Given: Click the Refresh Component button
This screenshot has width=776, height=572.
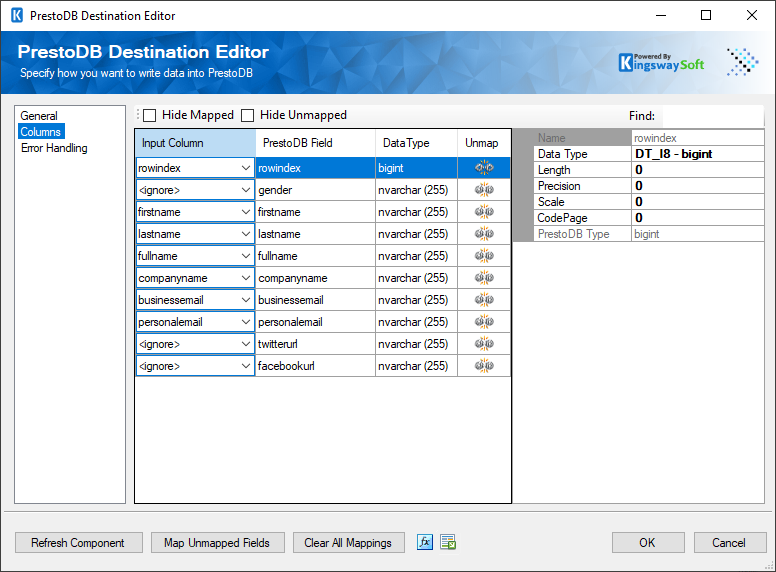Looking at the screenshot, I should tap(79, 543).
